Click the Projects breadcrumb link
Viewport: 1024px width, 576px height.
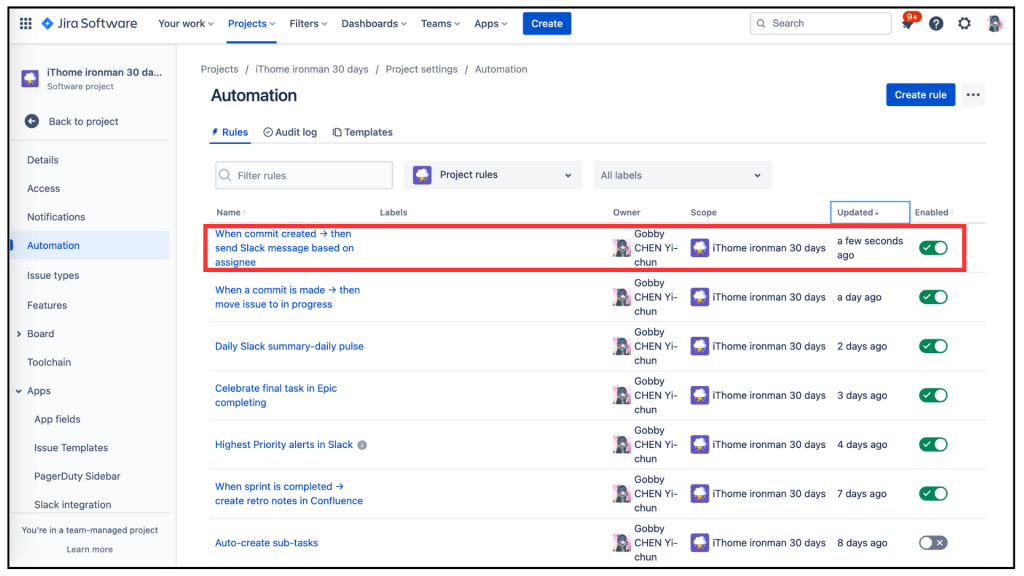219,69
